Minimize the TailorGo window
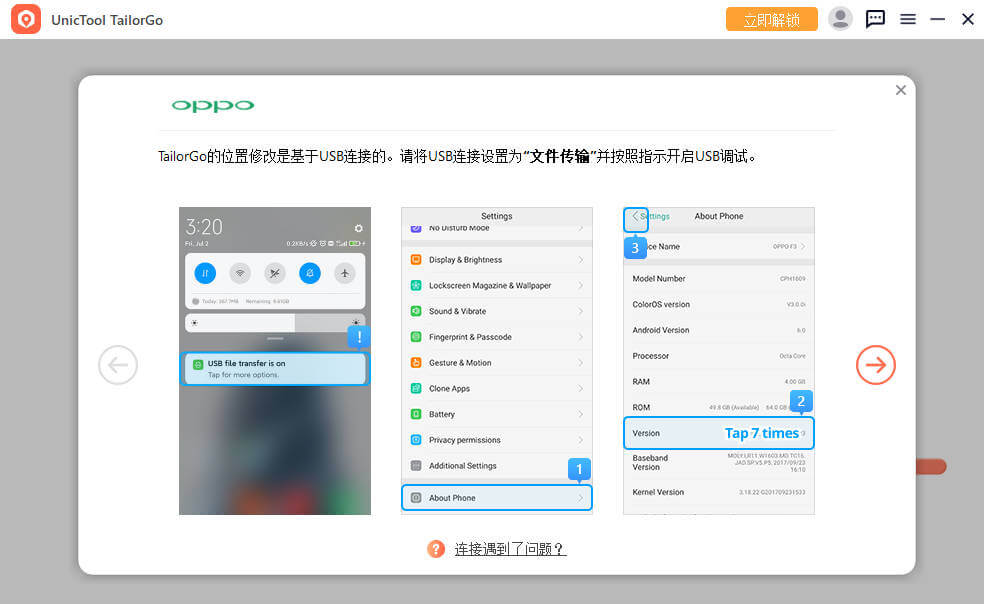Viewport: 984px width, 604px height. (938, 19)
